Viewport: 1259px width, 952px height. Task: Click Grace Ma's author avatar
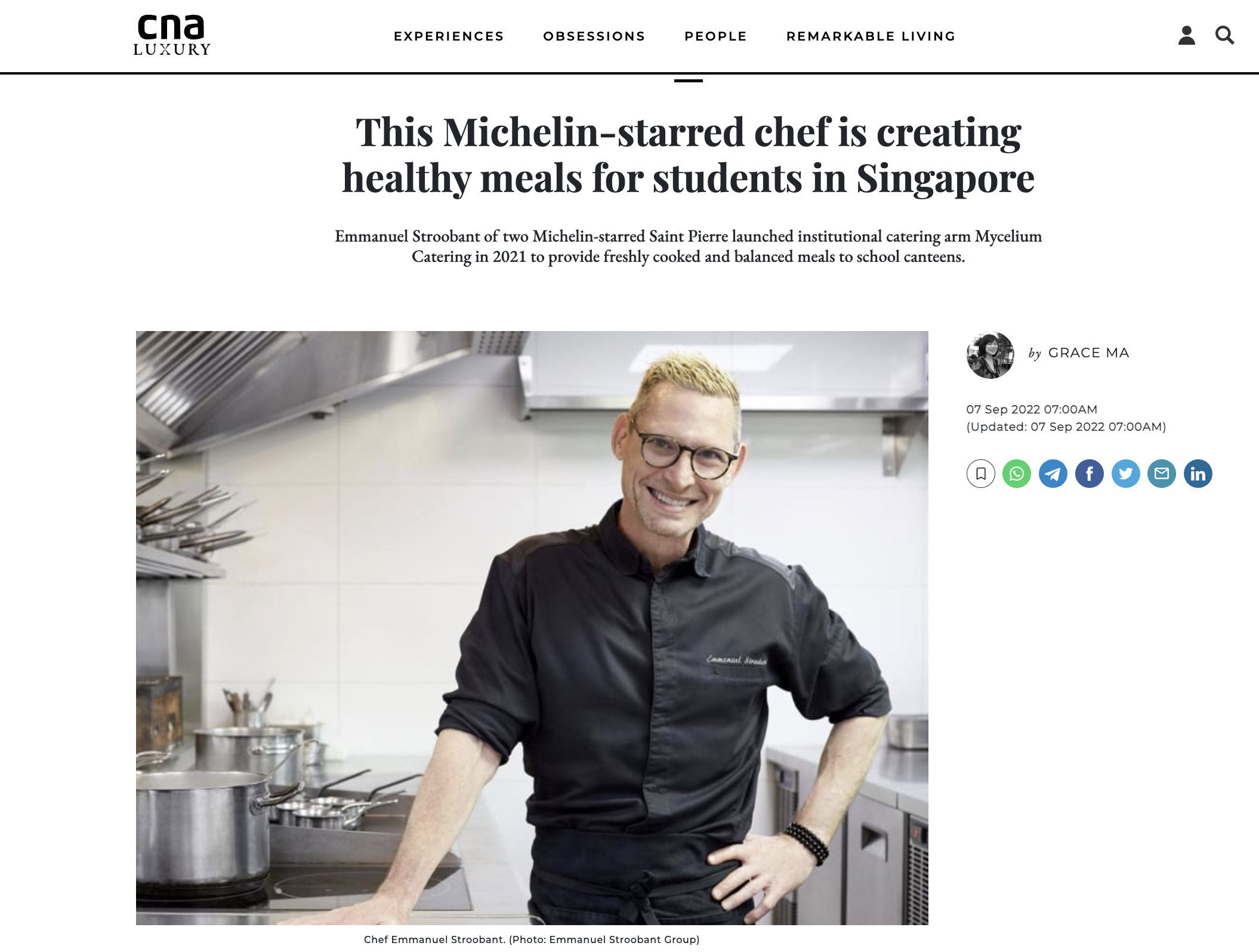pos(990,355)
